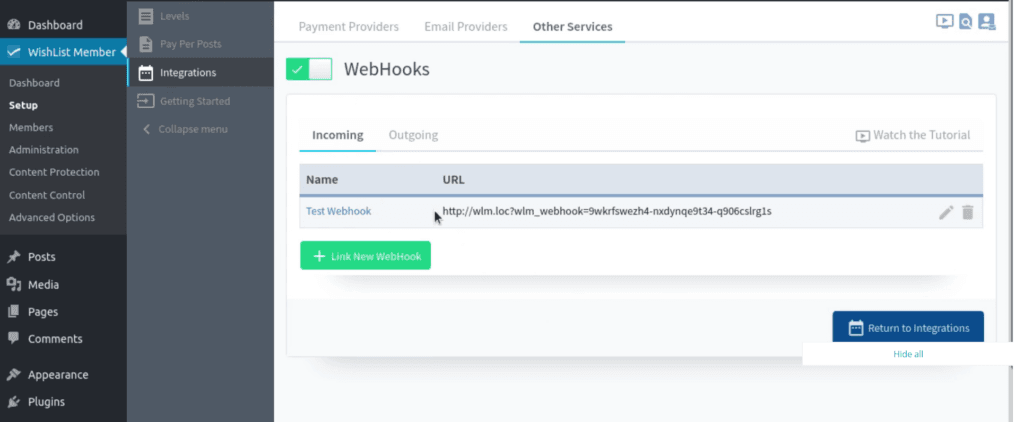The image size is (1024, 422).
Task: Switch to the Email Providers tab
Action: (466, 27)
